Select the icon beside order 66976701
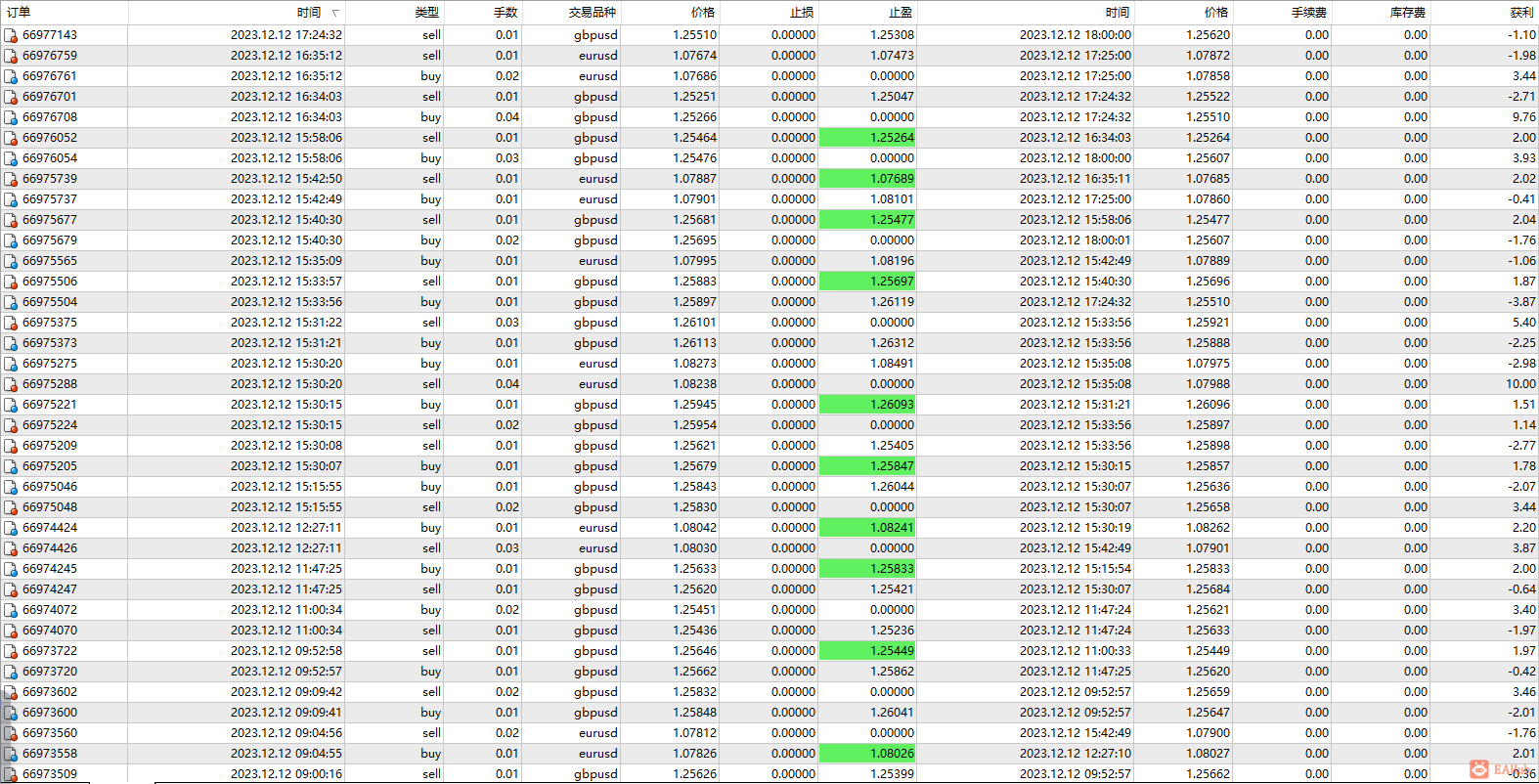Image resolution: width=1539 pixels, height=784 pixels. click(11, 97)
